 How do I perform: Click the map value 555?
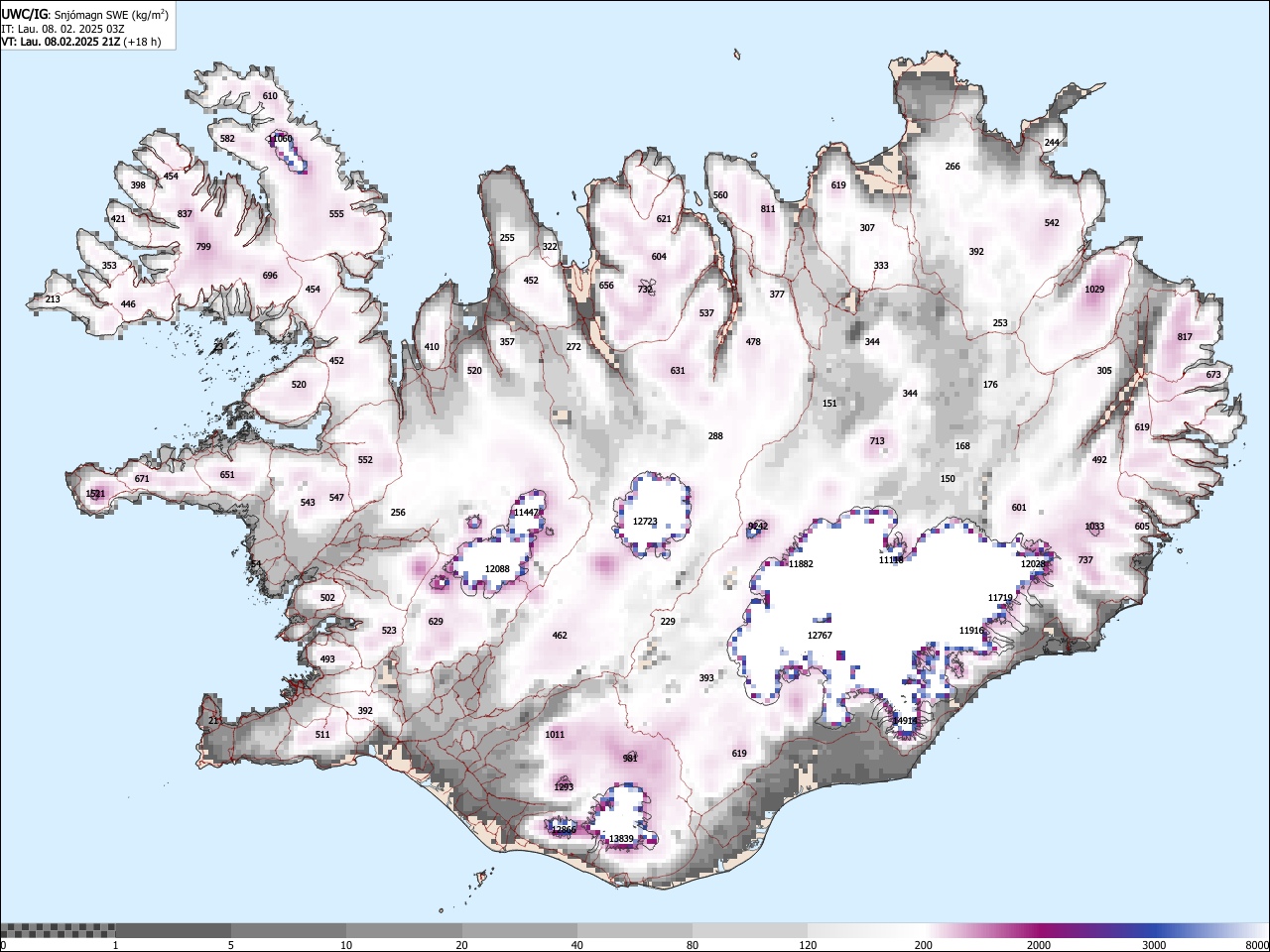click(336, 214)
